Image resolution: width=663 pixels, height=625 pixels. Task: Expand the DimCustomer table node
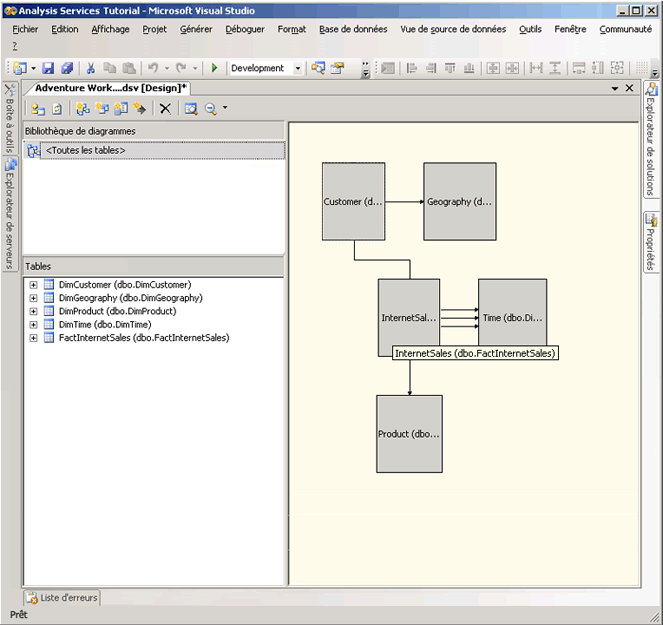click(34, 285)
